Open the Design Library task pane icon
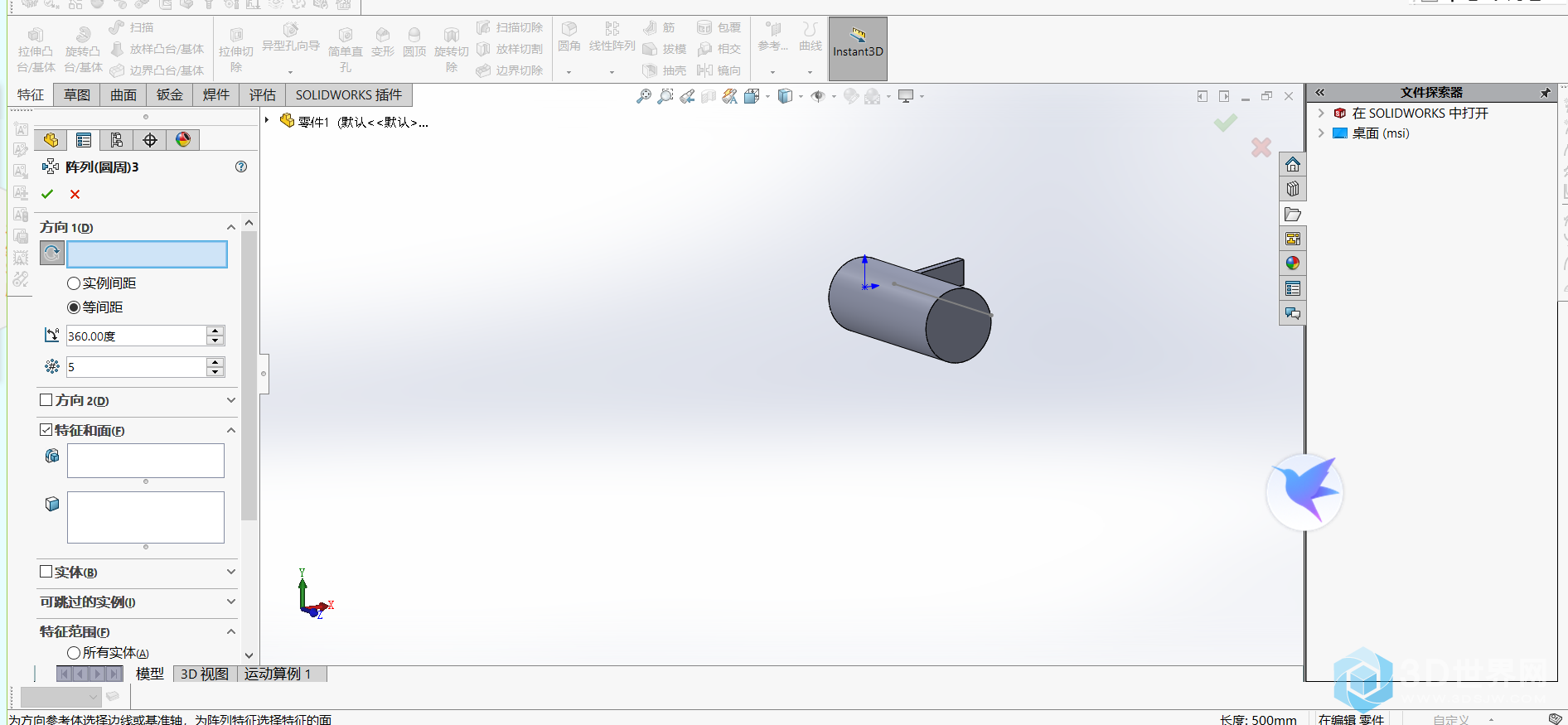This screenshot has height=725, width=1568. point(1293,190)
